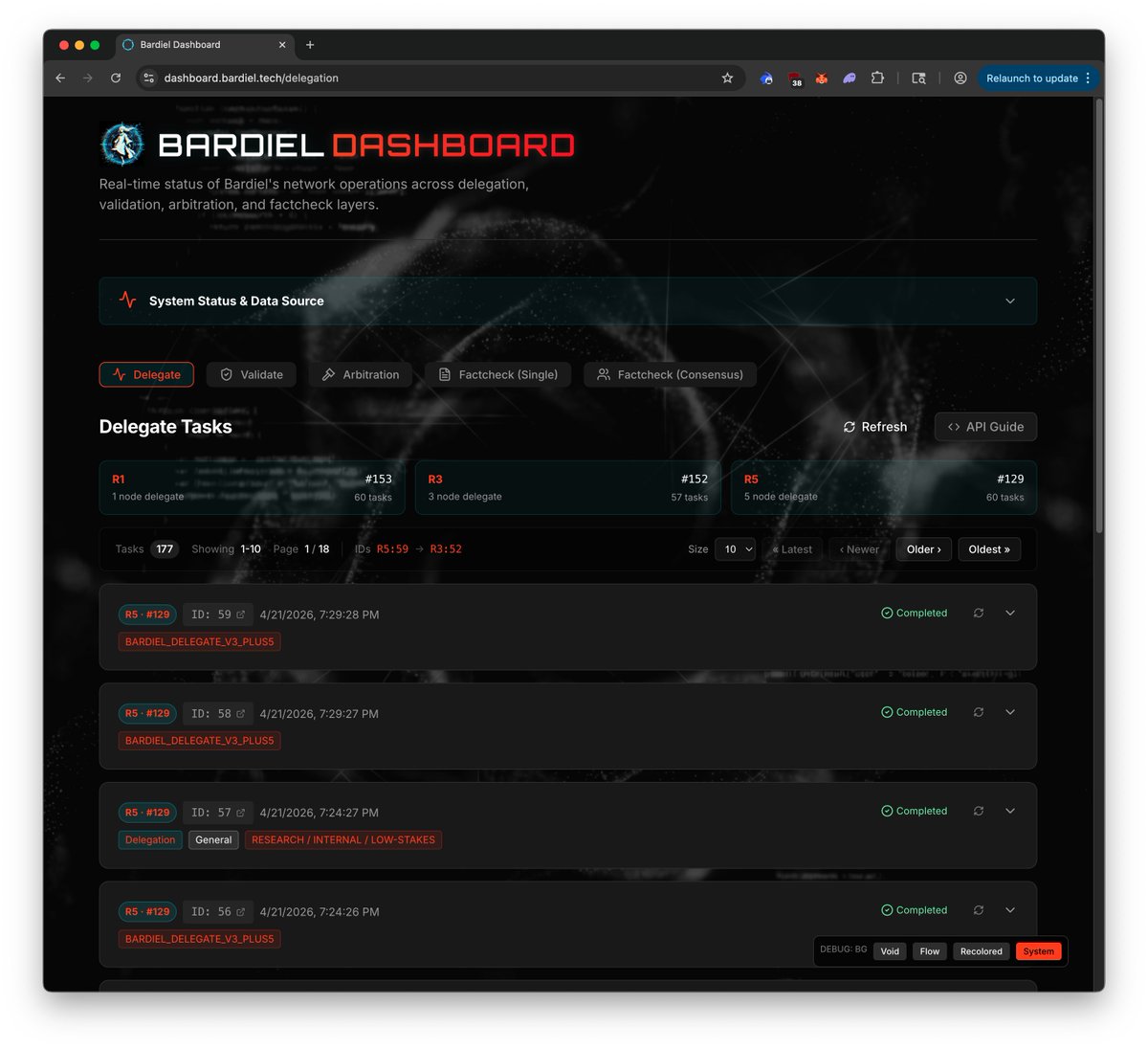Reload task ID 58 with refresh icon
1148x1049 pixels.
(979, 712)
